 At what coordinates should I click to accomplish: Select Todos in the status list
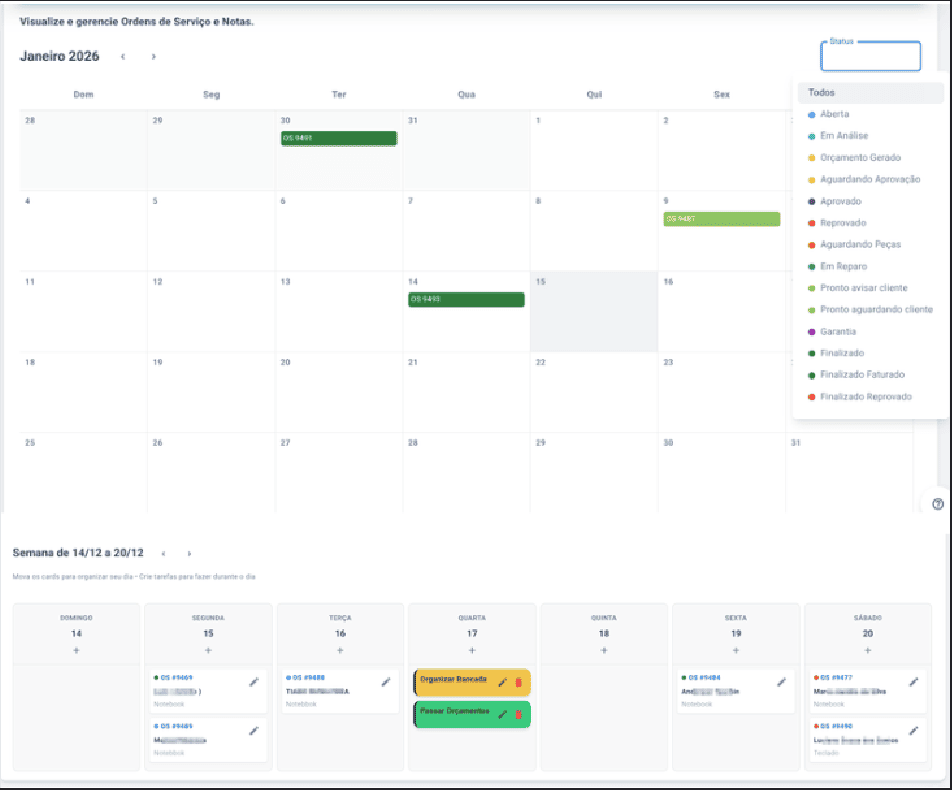click(x=870, y=93)
